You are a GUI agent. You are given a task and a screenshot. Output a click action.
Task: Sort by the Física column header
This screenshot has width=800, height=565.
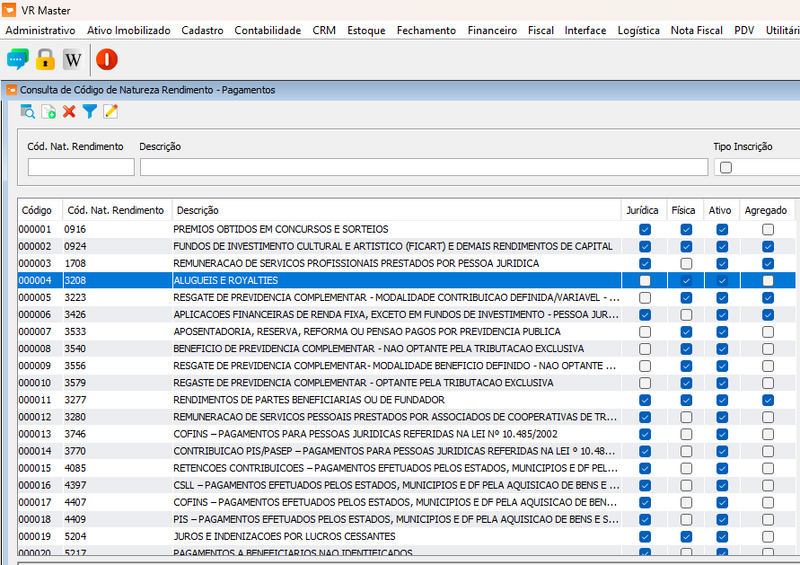tap(685, 210)
